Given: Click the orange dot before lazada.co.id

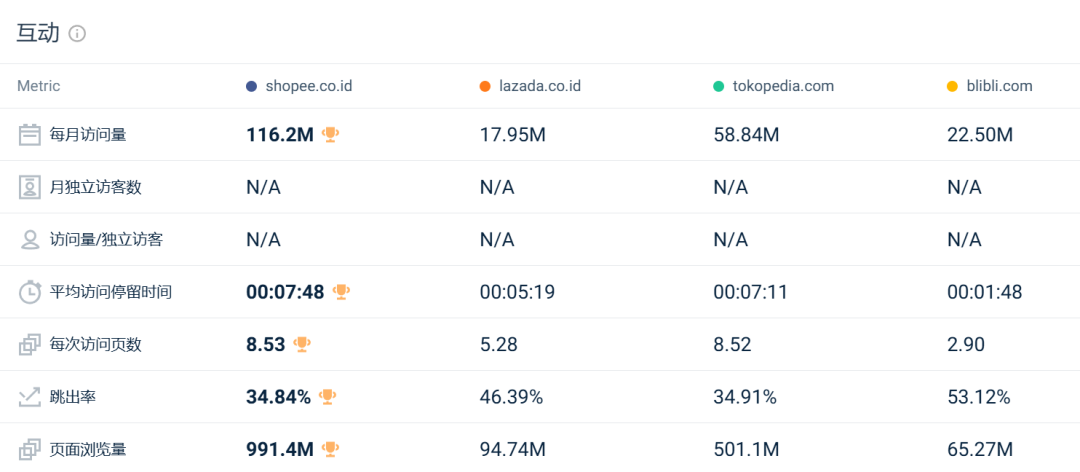Looking at the screenshot, I should click(x=485, y=86).
